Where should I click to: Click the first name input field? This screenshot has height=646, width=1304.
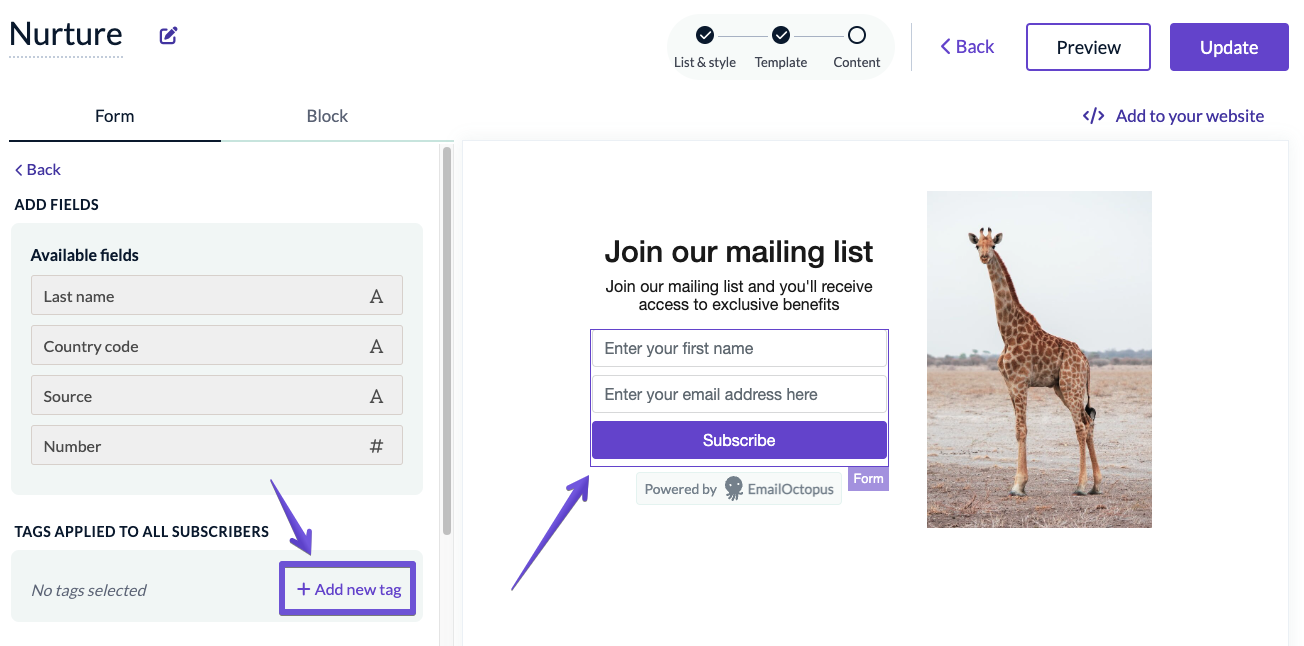point(739,349)
